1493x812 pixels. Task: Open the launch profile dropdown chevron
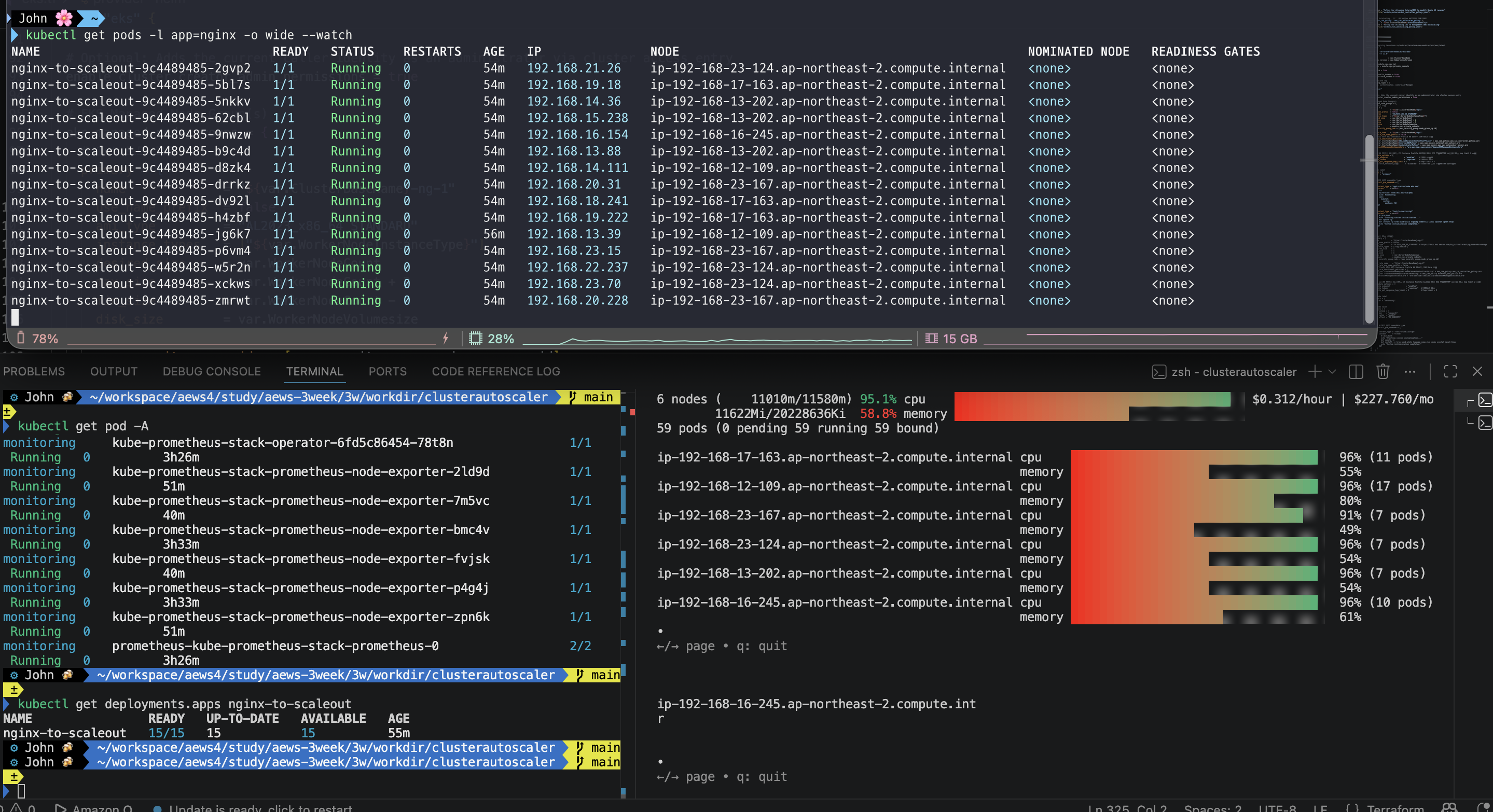(x=1332, y=372)
